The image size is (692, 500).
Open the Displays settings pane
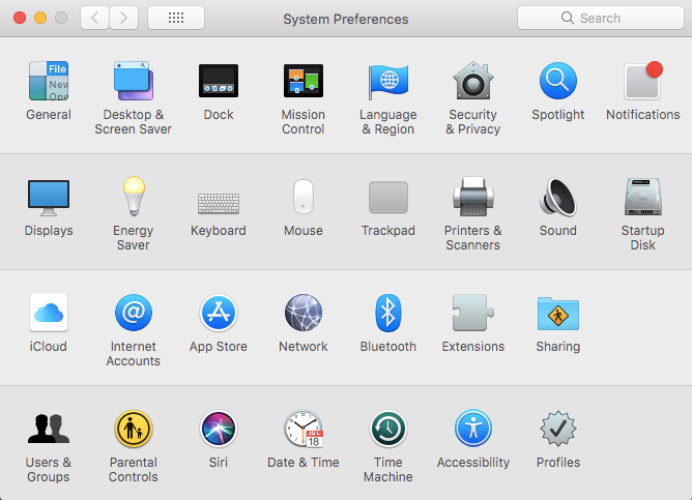tap(48, 198)
